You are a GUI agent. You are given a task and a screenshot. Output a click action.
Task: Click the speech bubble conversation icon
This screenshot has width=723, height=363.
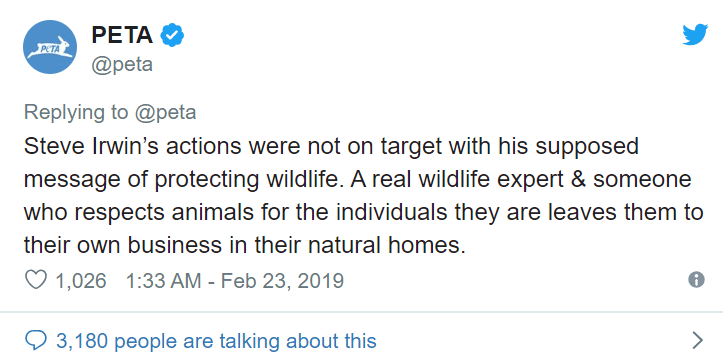pyautogui.click(x=36, y=341)
